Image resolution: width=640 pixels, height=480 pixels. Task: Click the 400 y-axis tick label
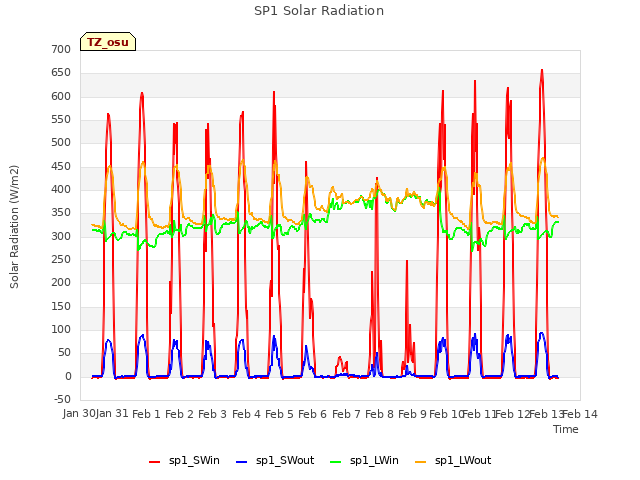(61, 189)
